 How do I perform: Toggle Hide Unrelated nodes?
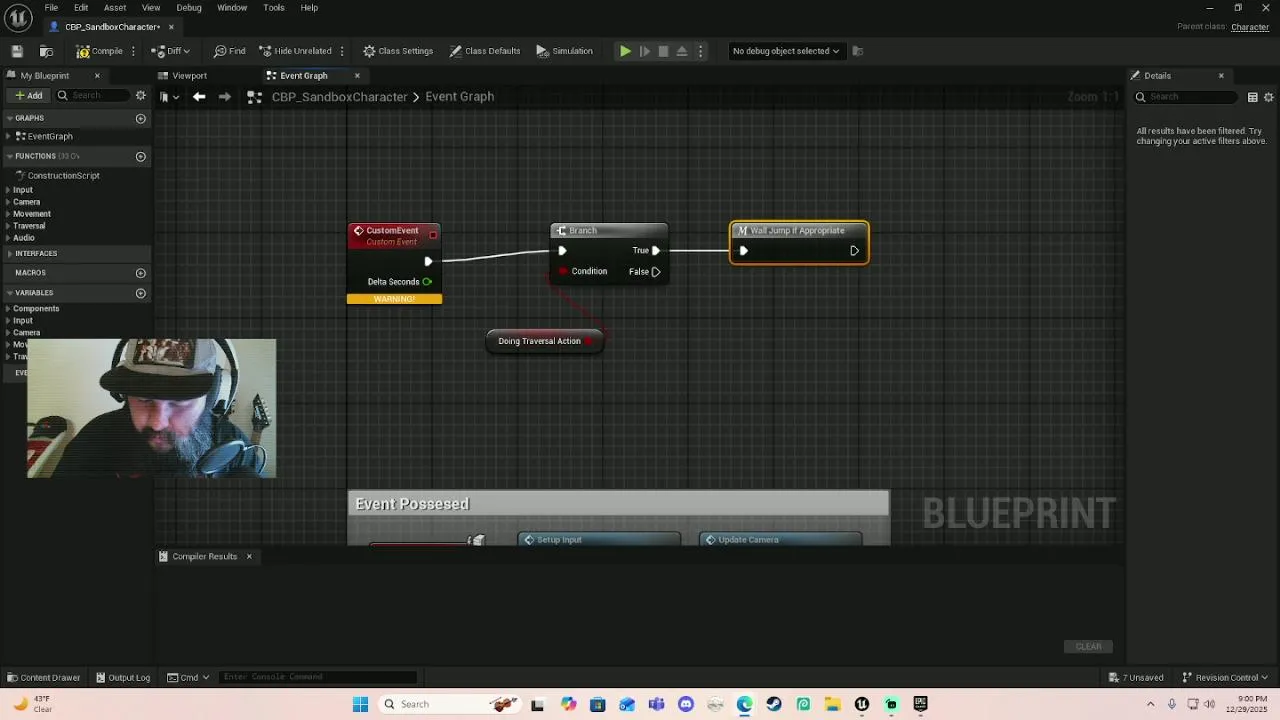click(295, 51)
